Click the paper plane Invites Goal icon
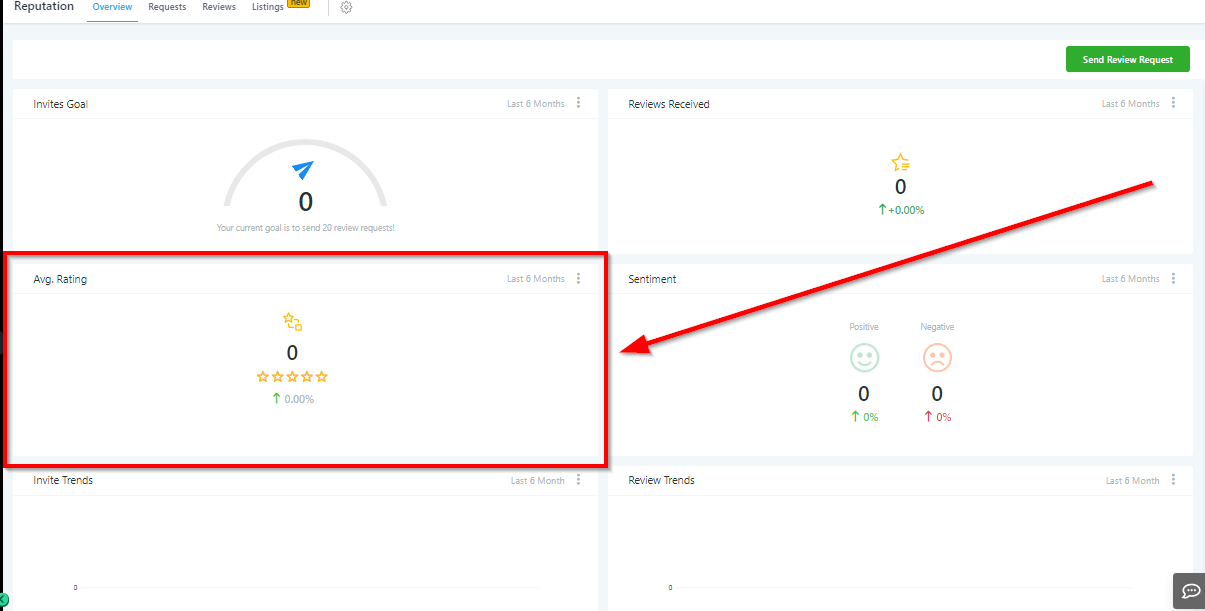1205x611 pixels. 303,170
